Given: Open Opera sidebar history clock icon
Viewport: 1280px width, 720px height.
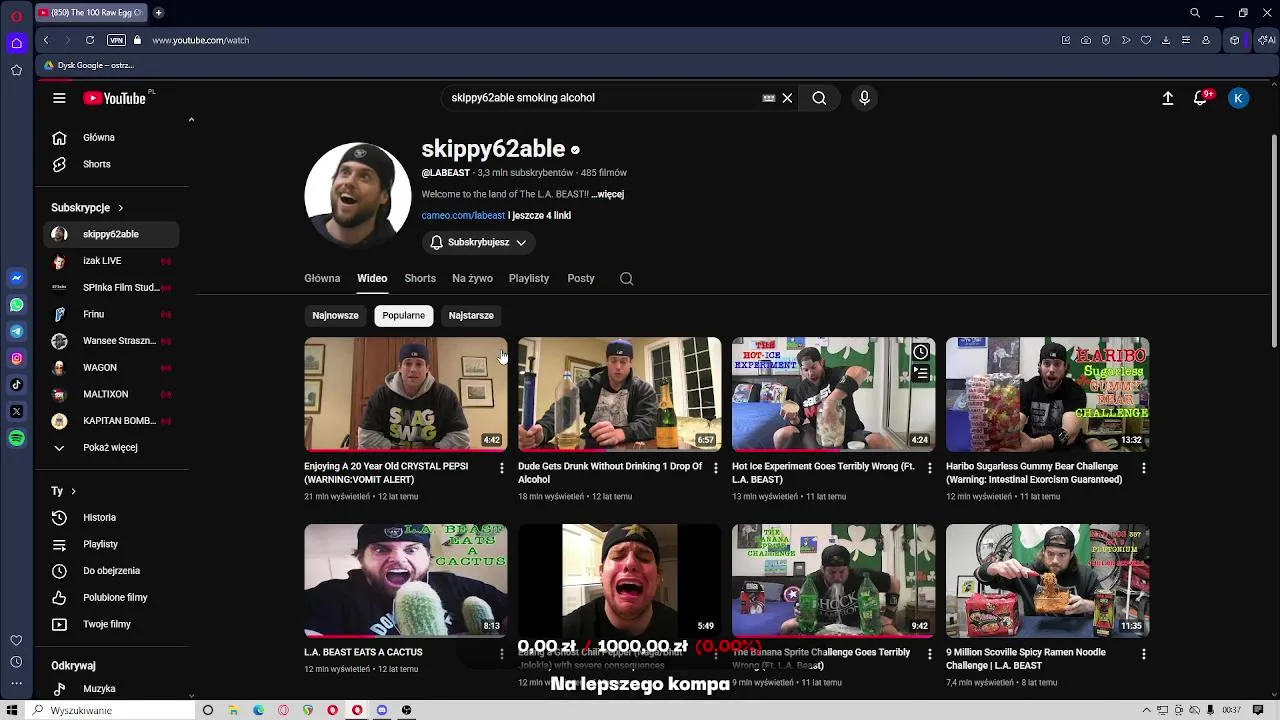Looking at the screenshot, I should (x=16, y=662).
